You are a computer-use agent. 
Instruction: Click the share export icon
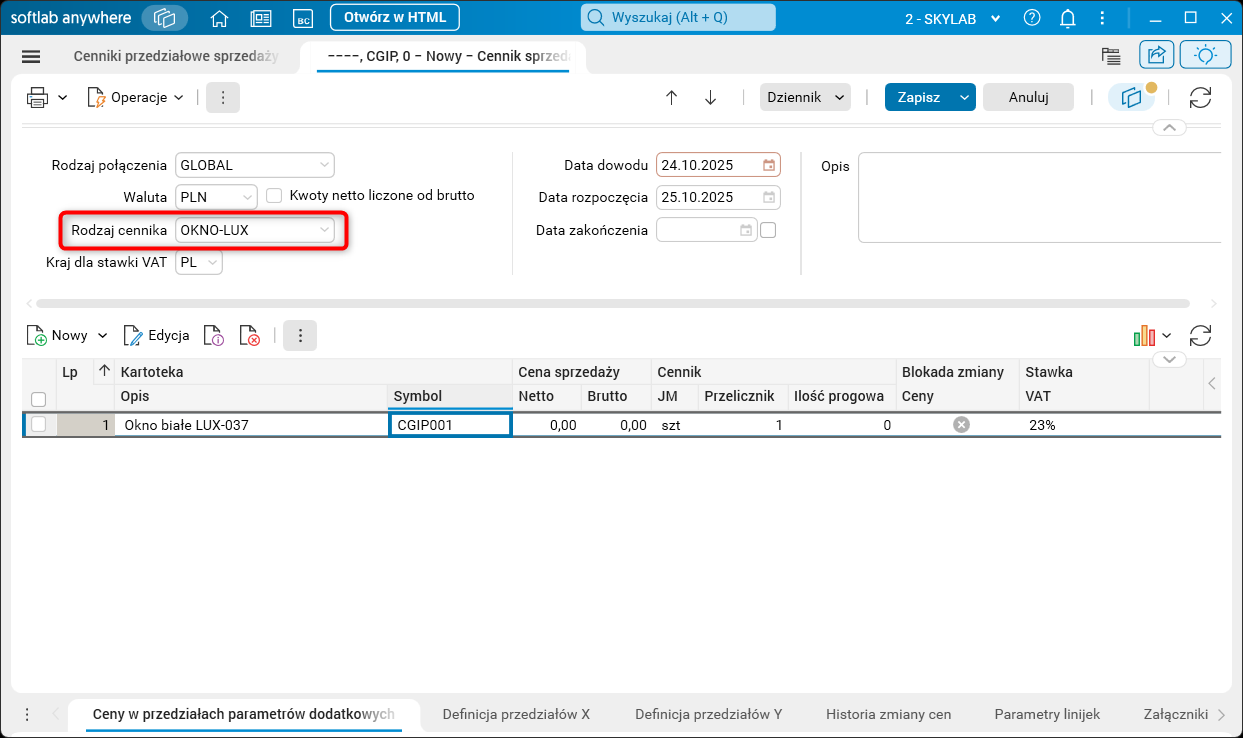[1157, 56]
